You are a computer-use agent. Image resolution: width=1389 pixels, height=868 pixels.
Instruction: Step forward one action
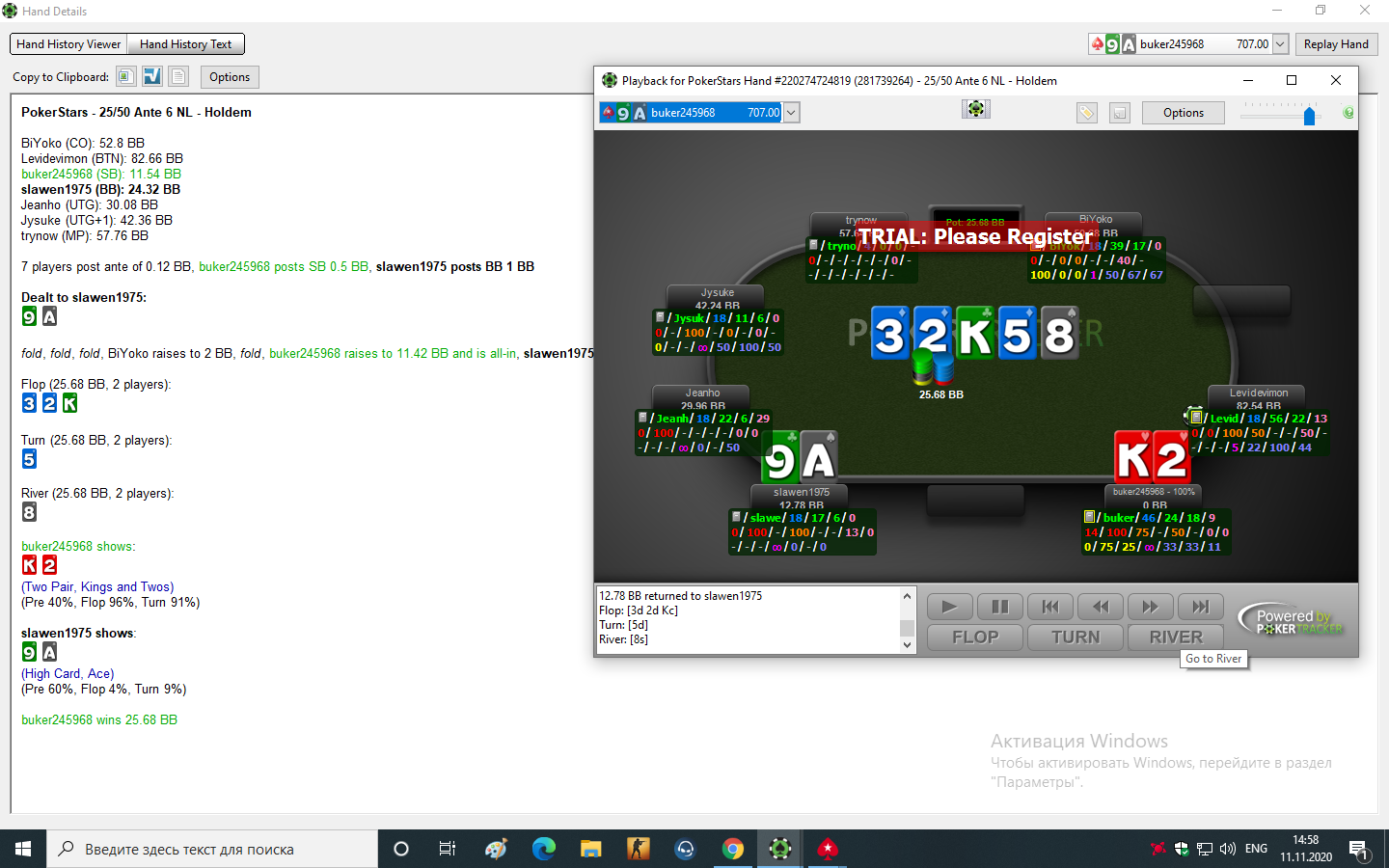(1151, 607)
